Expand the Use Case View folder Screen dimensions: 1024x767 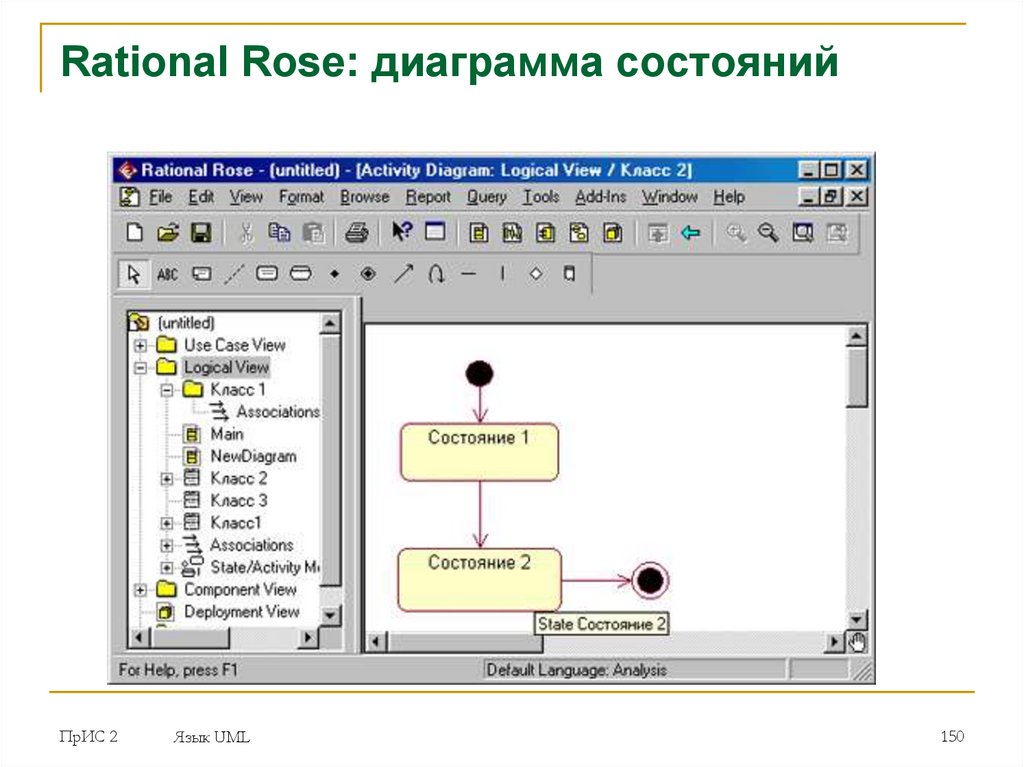(x=140, y=345)
